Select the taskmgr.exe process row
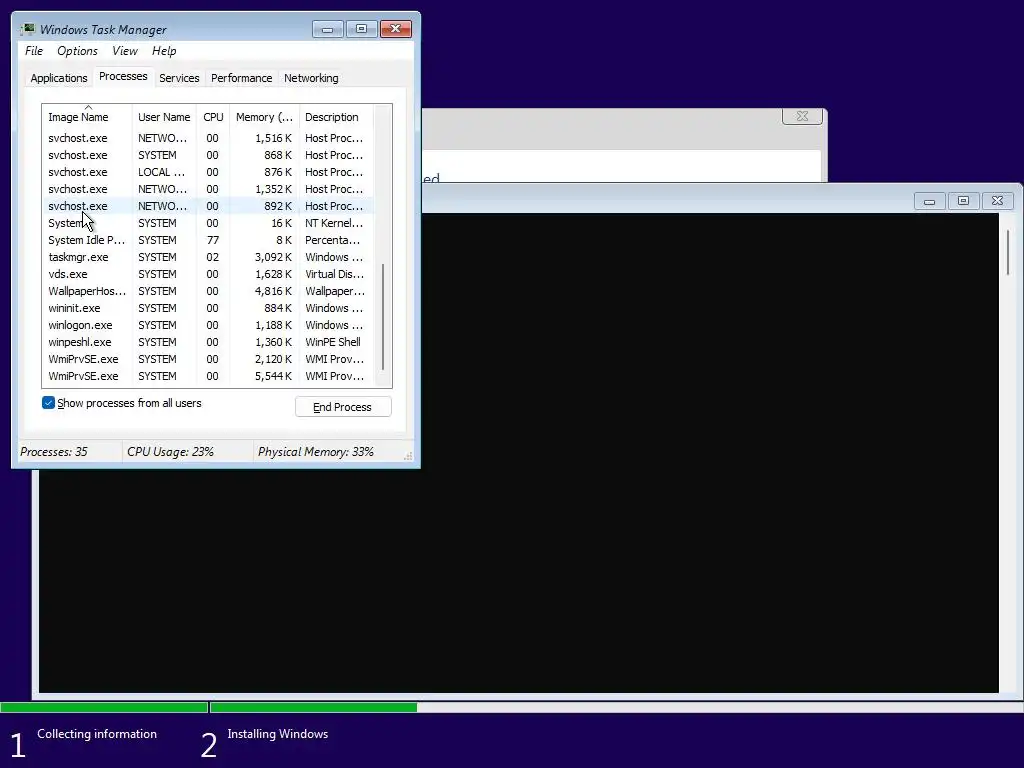1024x768 pixels. 208,257
